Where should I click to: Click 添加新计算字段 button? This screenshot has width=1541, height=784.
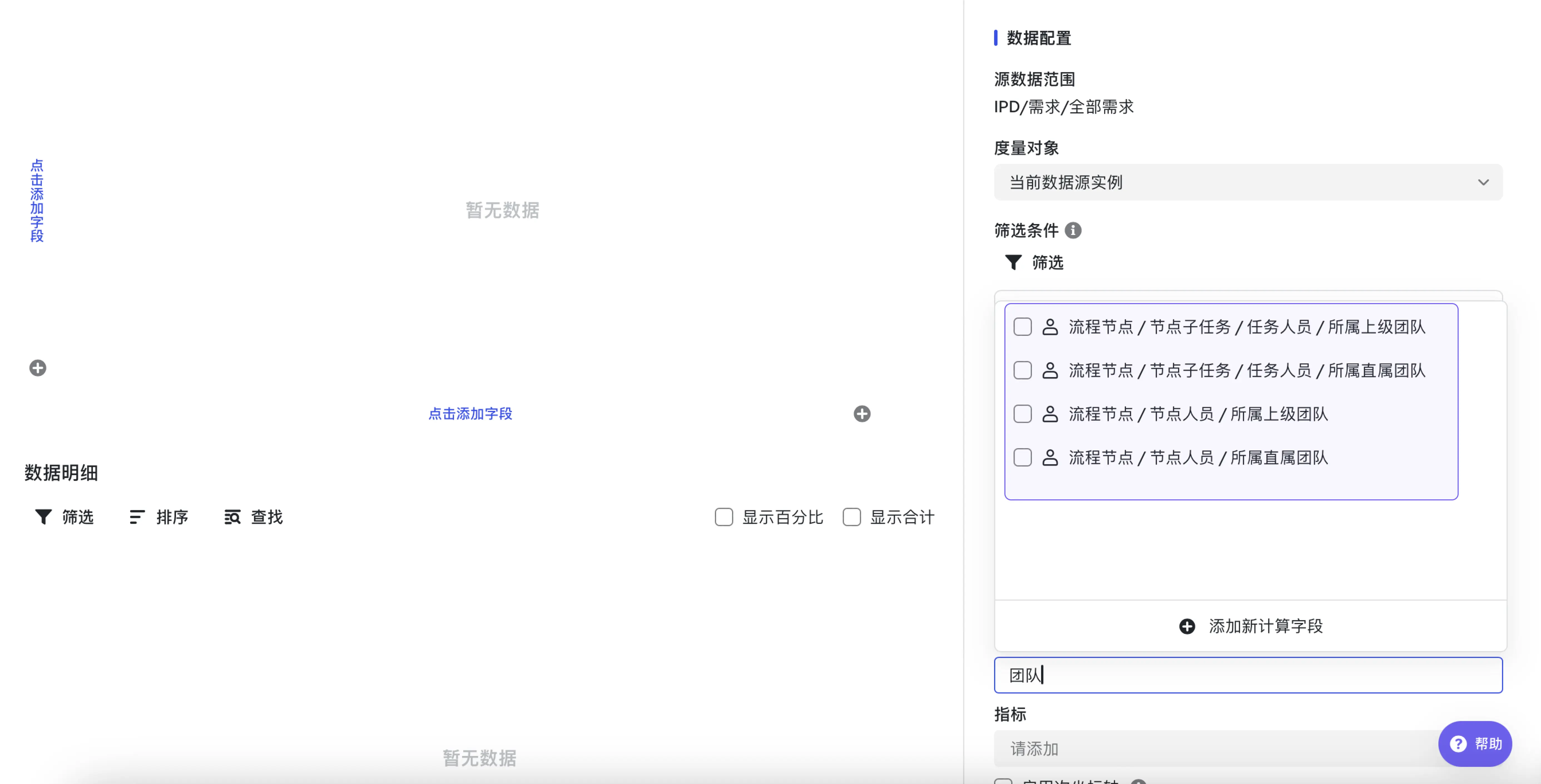point(1251,626)
